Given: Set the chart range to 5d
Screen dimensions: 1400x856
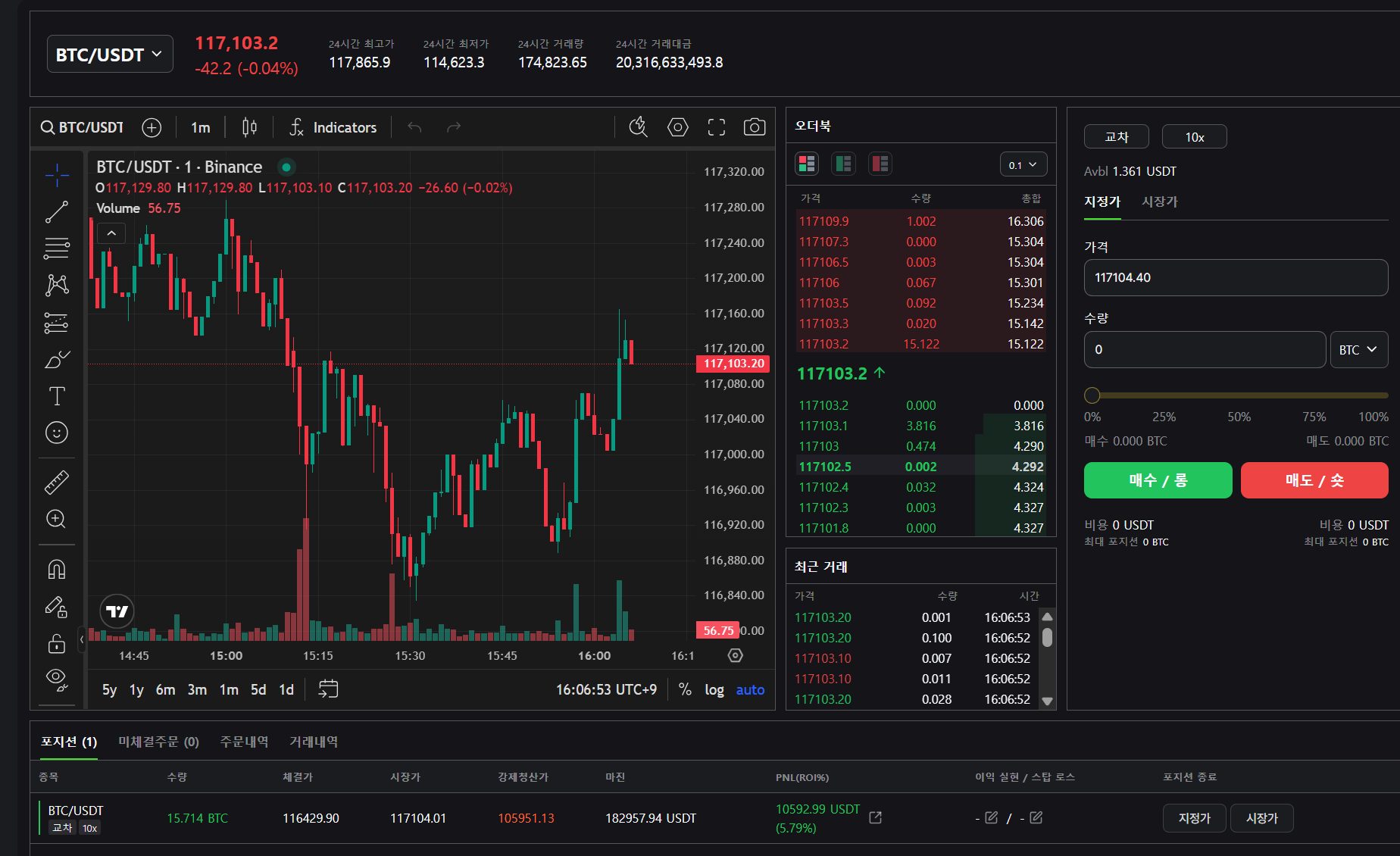Looking at the screenshot, I should pos(258,689).
